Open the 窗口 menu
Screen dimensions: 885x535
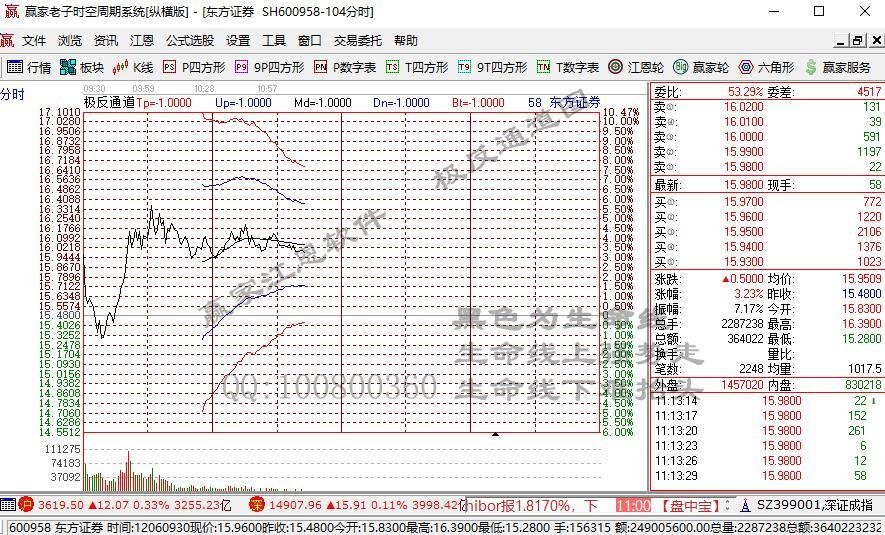tap(310, 41)
